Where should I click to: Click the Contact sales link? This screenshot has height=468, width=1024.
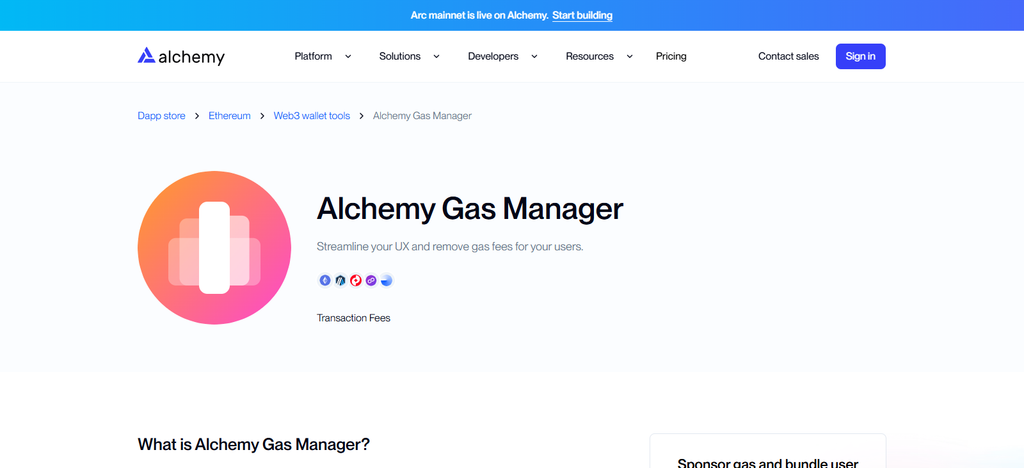(x=788, y=56)
